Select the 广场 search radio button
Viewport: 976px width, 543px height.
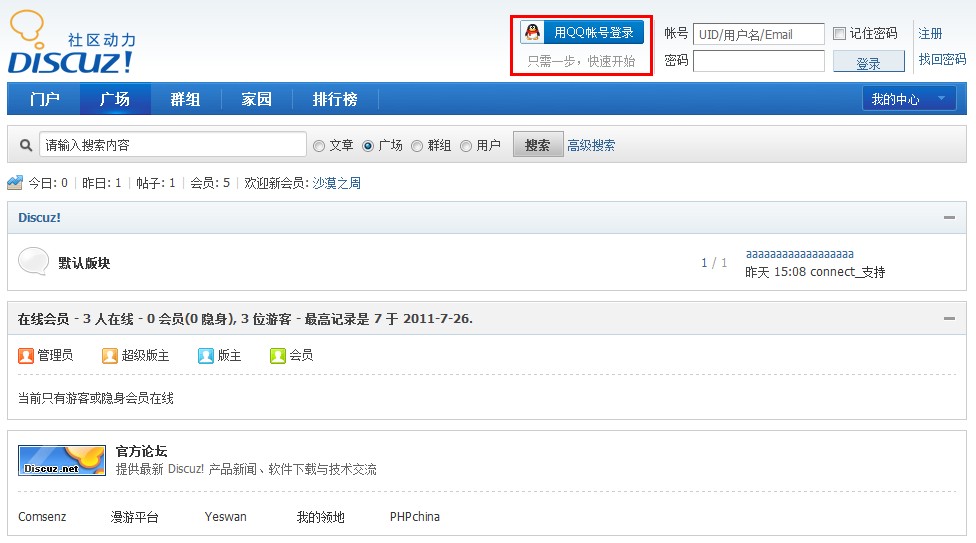pos(368,146)
